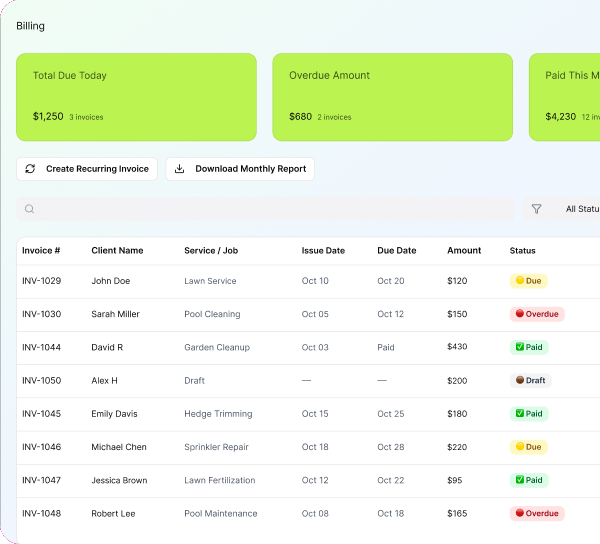600x544 pixels.
Task: Select the Robert Lee Overdue status badge
Action: pos(537,513)
